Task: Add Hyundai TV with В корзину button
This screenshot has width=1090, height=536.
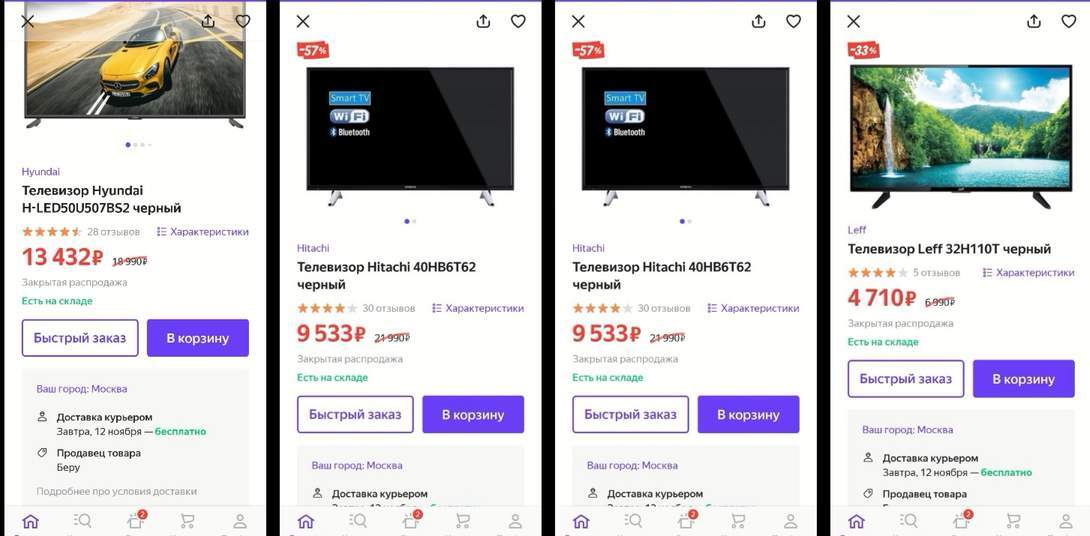Action: [197, 339]
